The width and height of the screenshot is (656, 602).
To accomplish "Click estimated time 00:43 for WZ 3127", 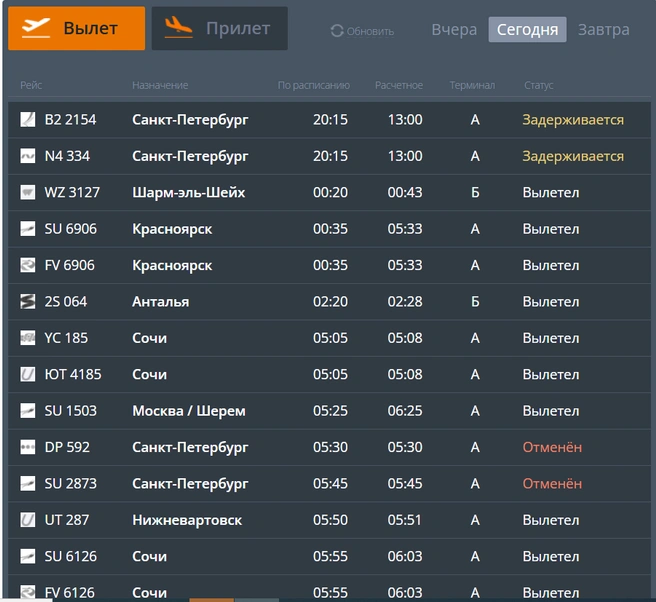I will point(405,192).
